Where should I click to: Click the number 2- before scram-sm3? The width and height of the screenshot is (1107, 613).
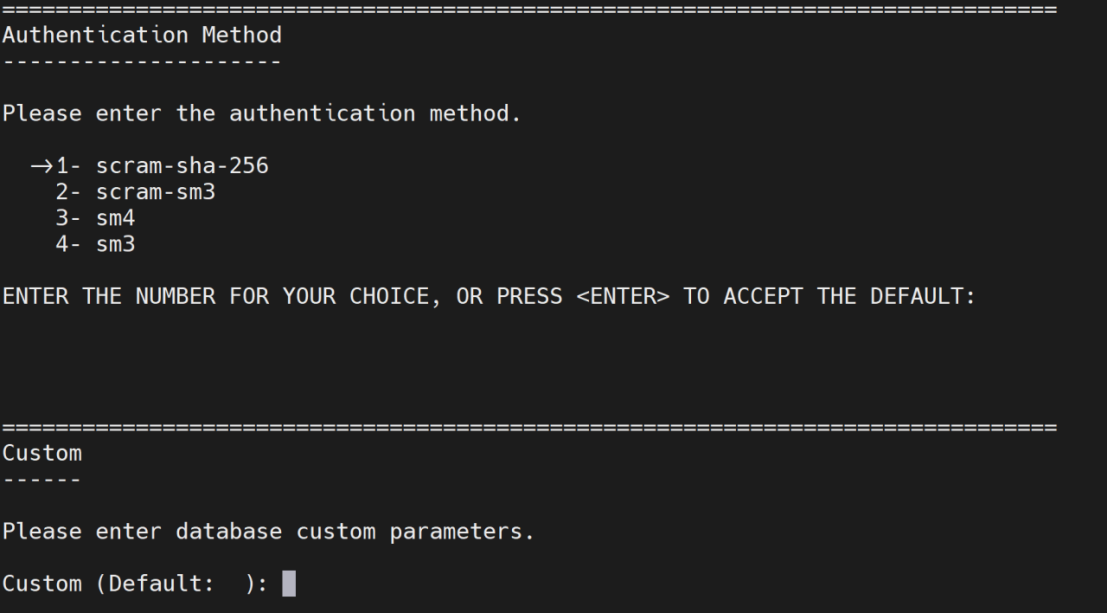(68, 192)
